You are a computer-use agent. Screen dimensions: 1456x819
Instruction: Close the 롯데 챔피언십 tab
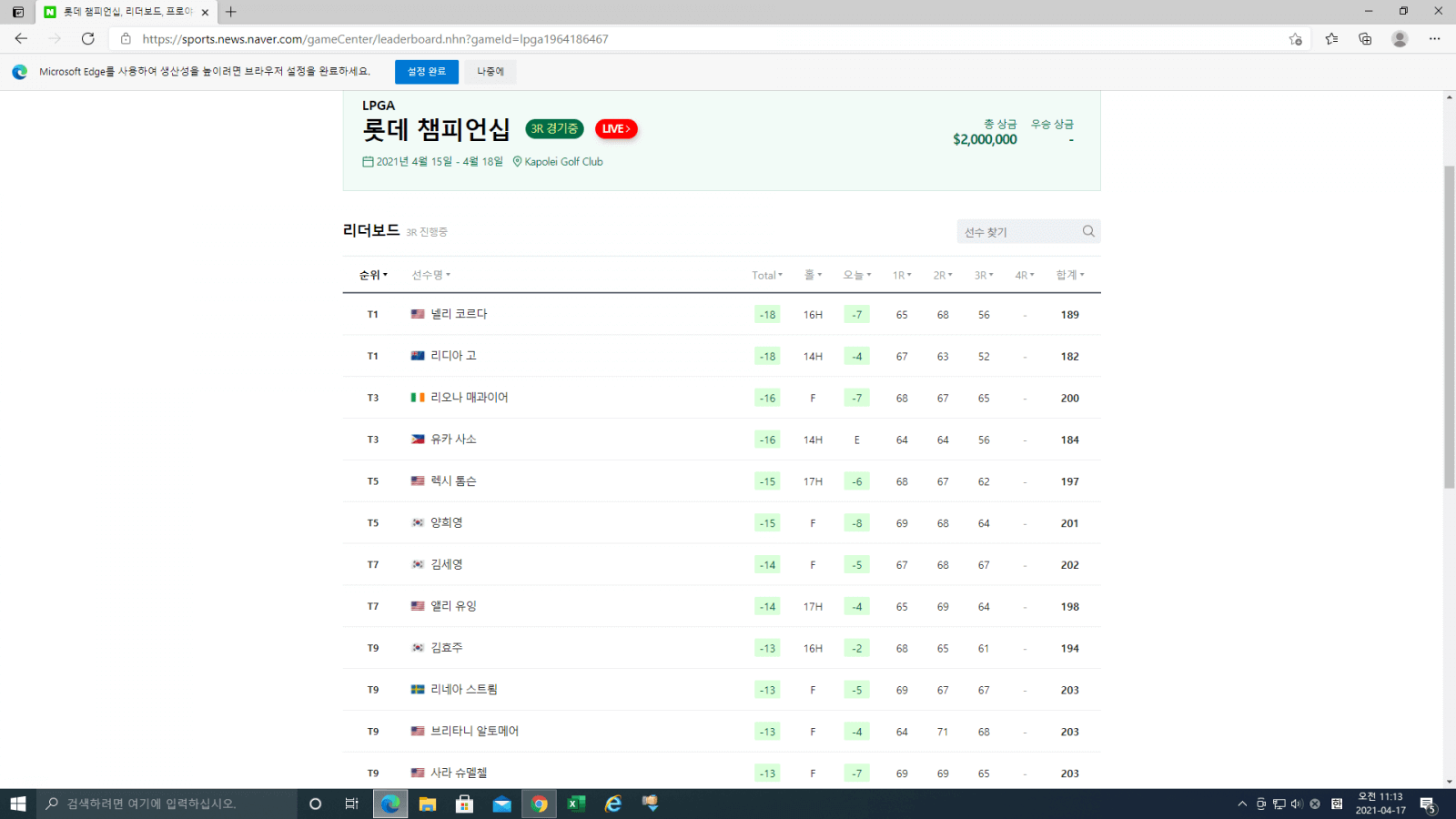[205, 12]
